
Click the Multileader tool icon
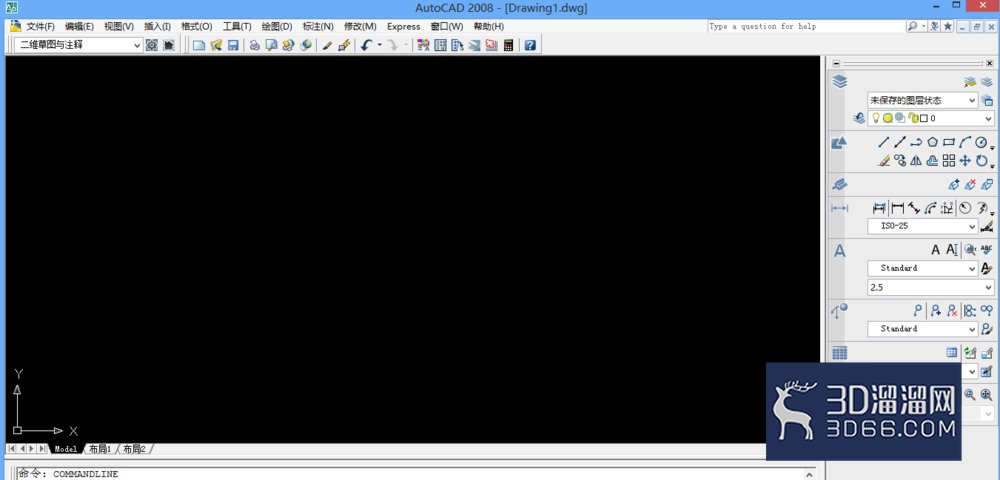(x=918, y=310)
